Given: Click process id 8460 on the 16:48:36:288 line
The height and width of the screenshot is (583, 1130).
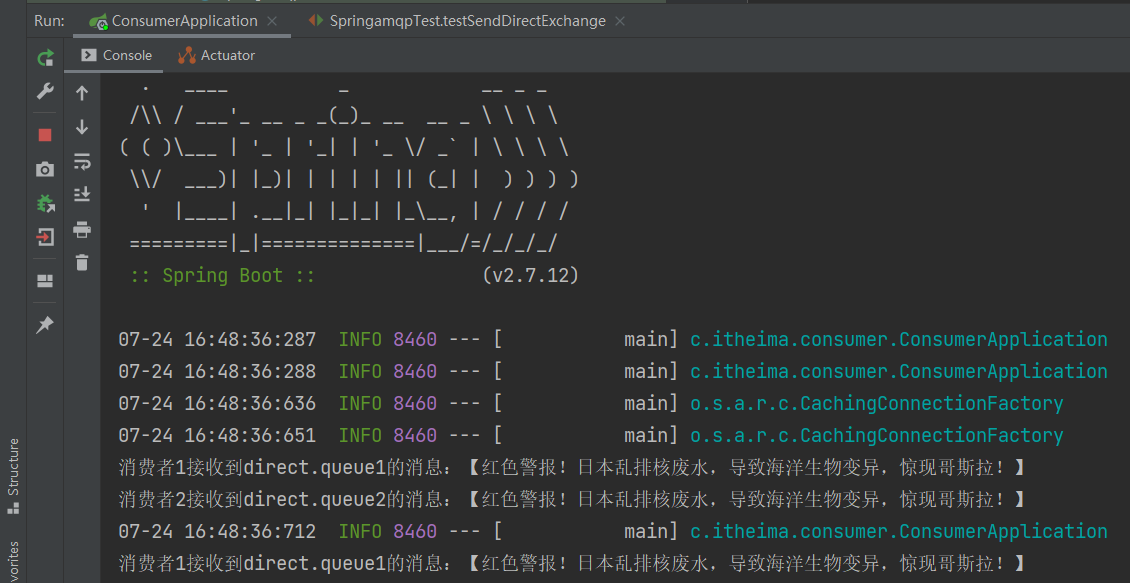Looking at the screenshot, I should (x=415, y=371).
